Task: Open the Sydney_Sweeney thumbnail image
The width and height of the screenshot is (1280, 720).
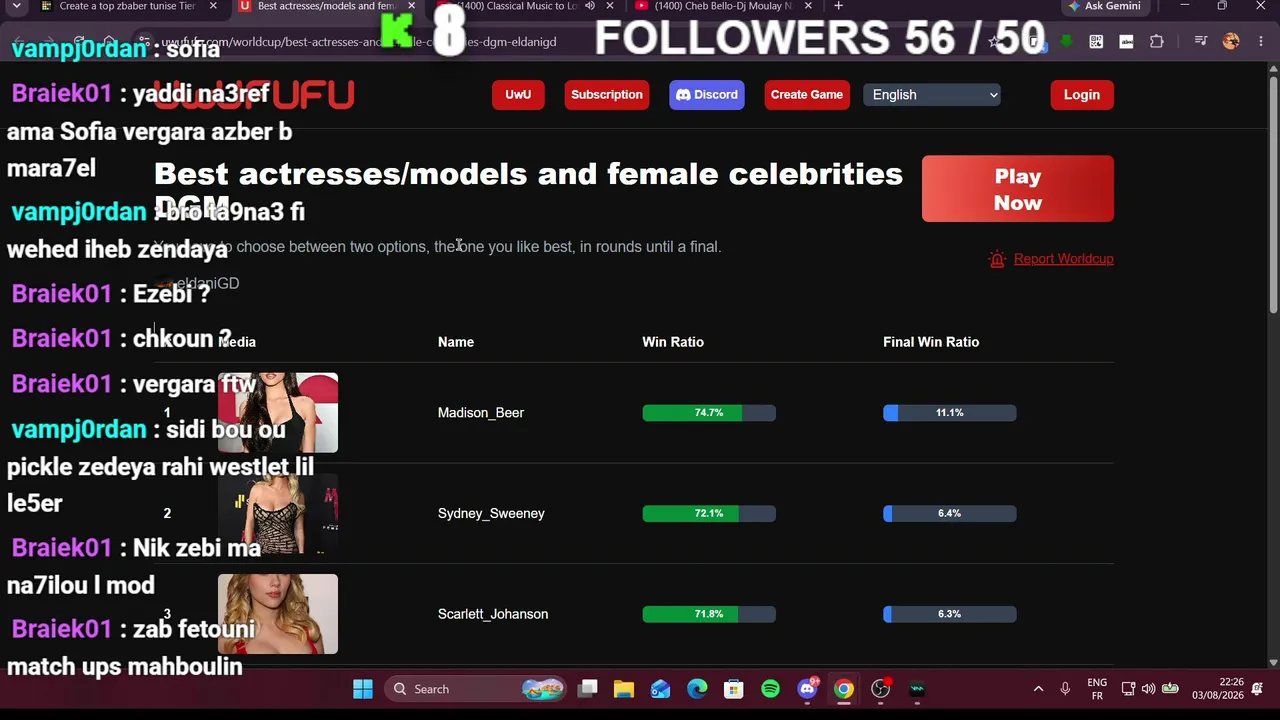Action: click(278, 514)
